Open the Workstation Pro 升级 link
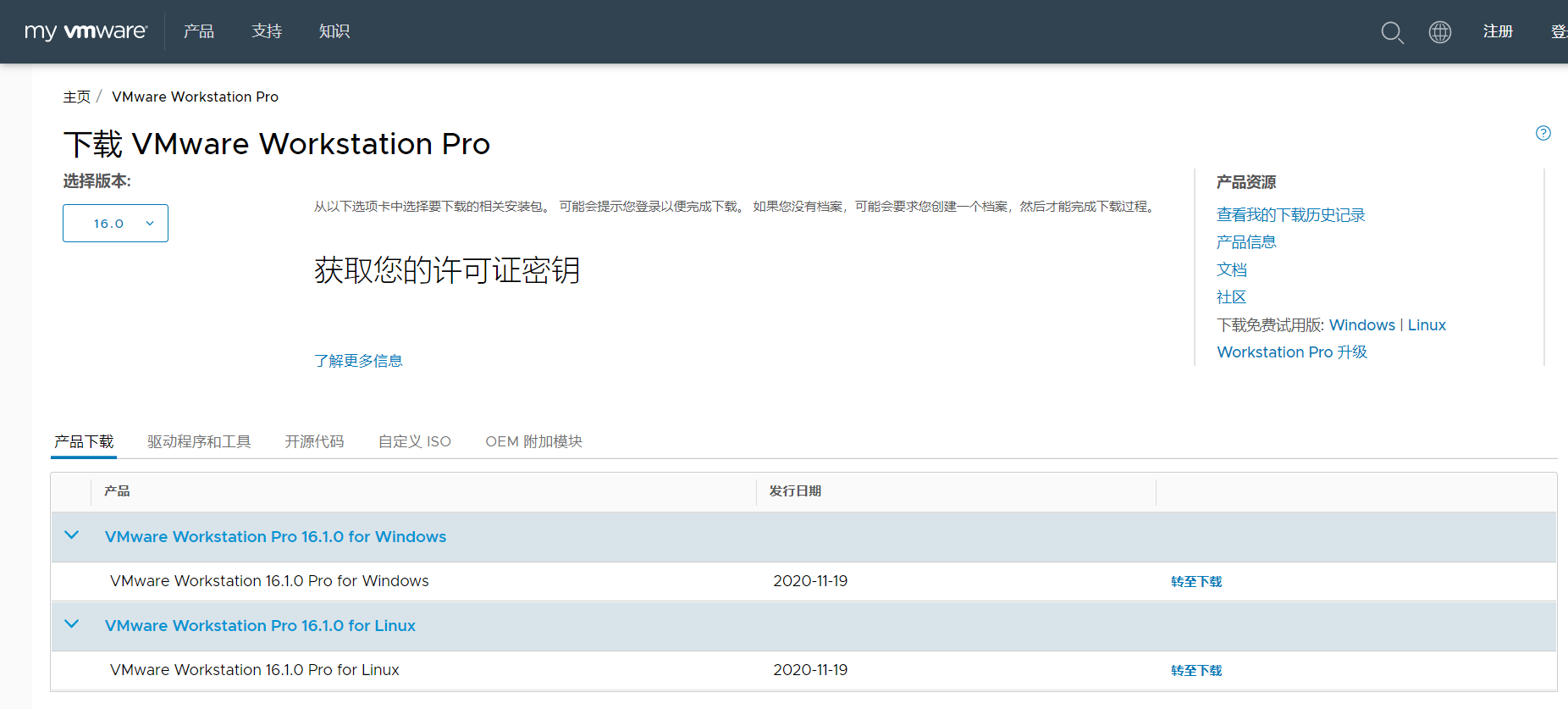Image resolution: width=1568 pixels, height=709 pixels. [1292, 352]
